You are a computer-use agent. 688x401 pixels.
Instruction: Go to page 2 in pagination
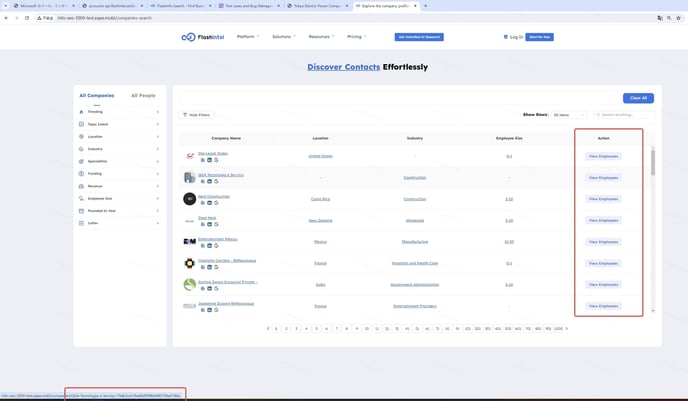coord(286,328)
